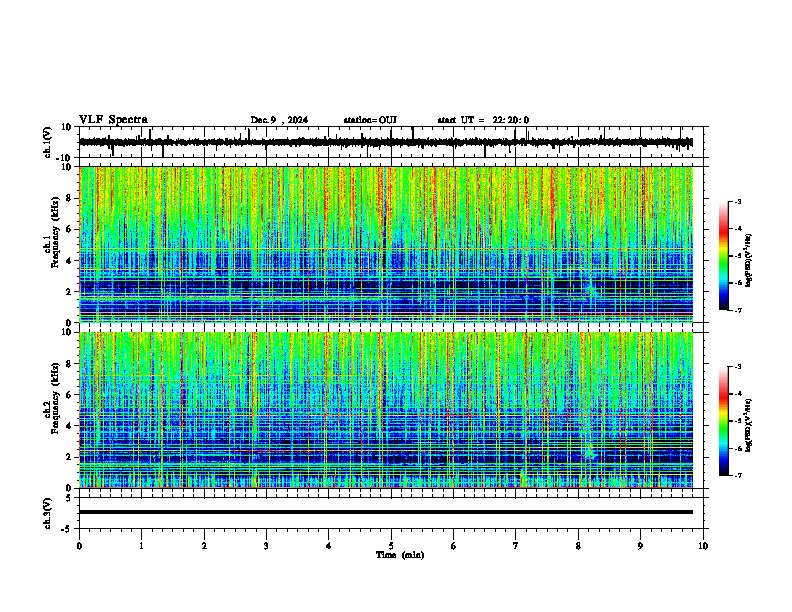The width and height of the screenshot is (792, 612).
Task: Select the ch.2 spectrogram color scale bar
Action: pos(724,421)
